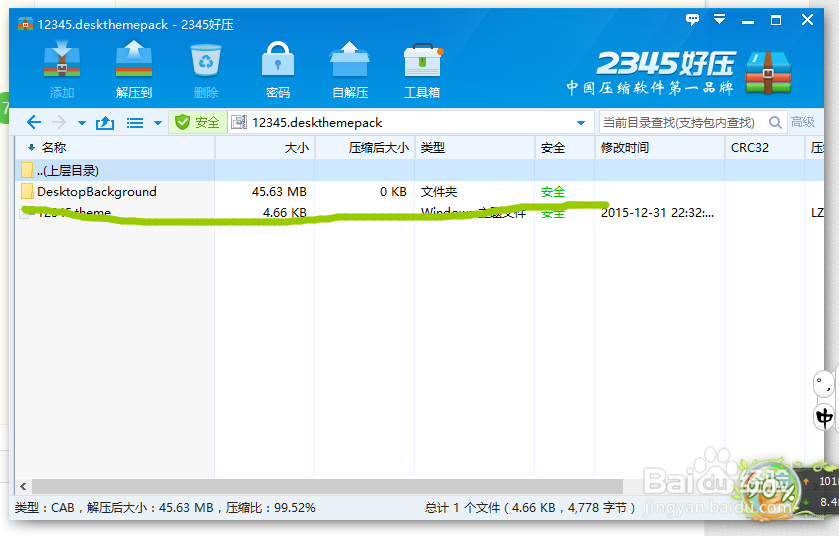Click the magnifier search icon
Image resolution: width=839 pixels, height=536 pixels.
(x=775, y=122)
